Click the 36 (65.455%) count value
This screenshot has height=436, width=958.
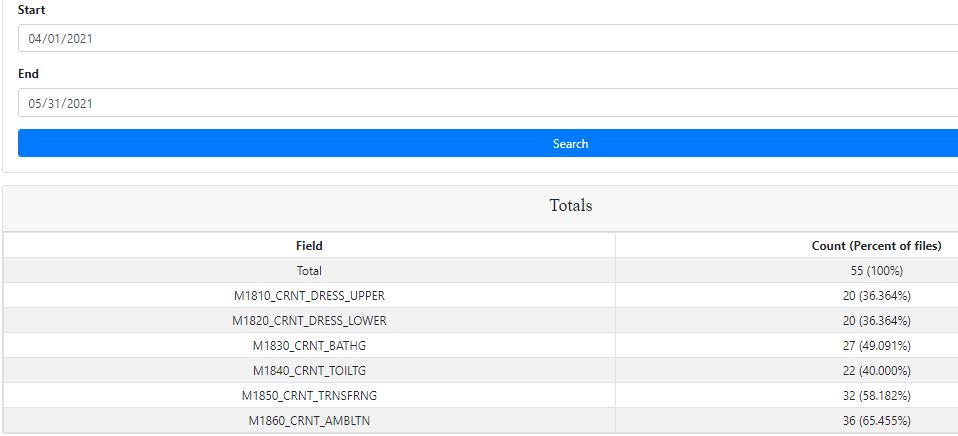[x=876, y=421]
